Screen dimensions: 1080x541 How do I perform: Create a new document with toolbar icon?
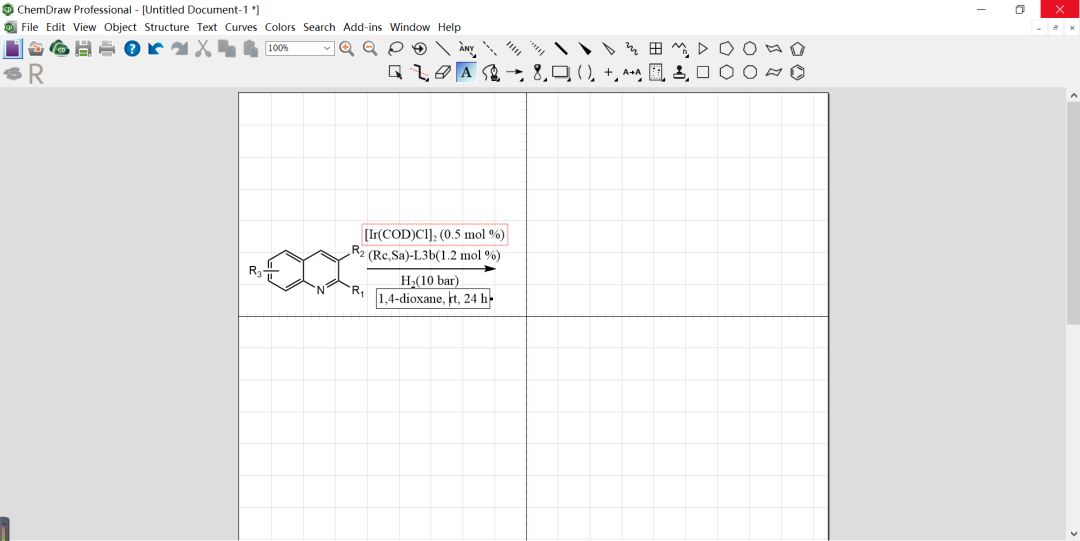click(12, 48)
